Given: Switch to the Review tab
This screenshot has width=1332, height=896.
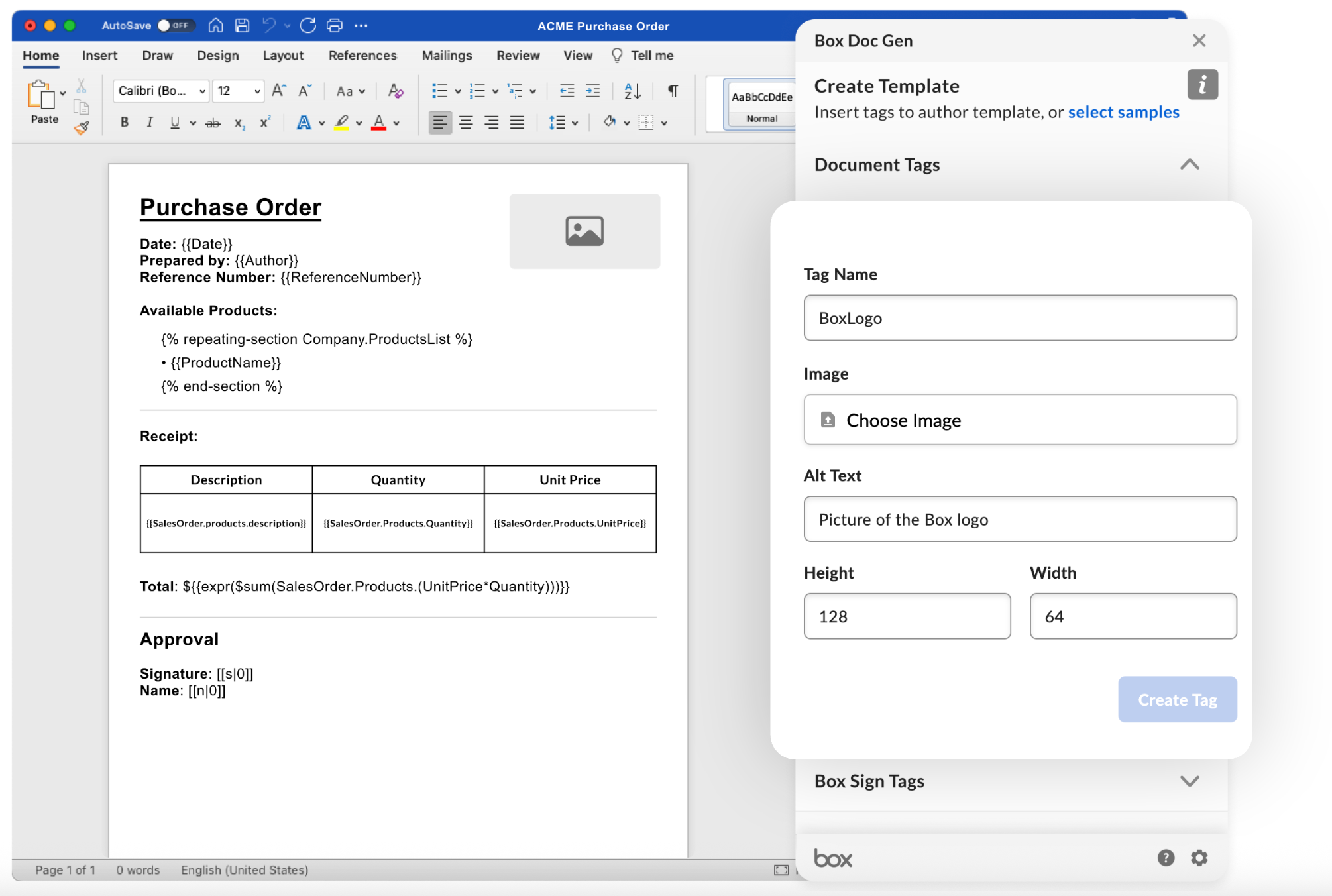Looking at the screenshot, I should point(518,56).
